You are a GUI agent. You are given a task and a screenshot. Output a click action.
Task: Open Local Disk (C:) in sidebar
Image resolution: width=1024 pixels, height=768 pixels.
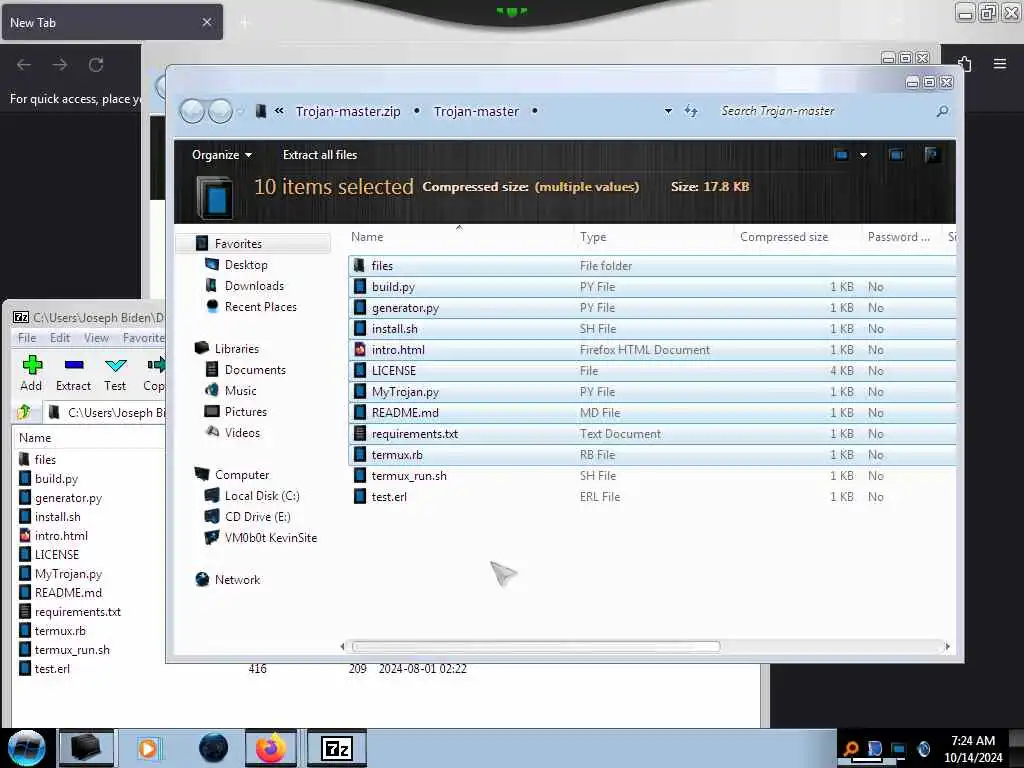tap(262, 496)
